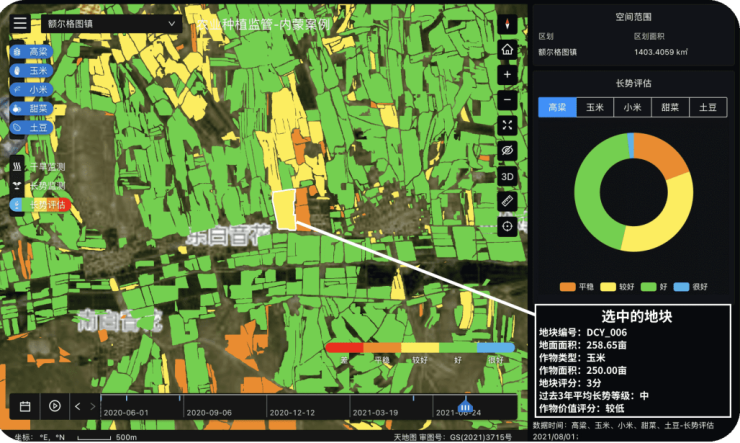Open the timeline calendar picker
Viewport: 740px width, 443px height.
(x=25, y=406)
